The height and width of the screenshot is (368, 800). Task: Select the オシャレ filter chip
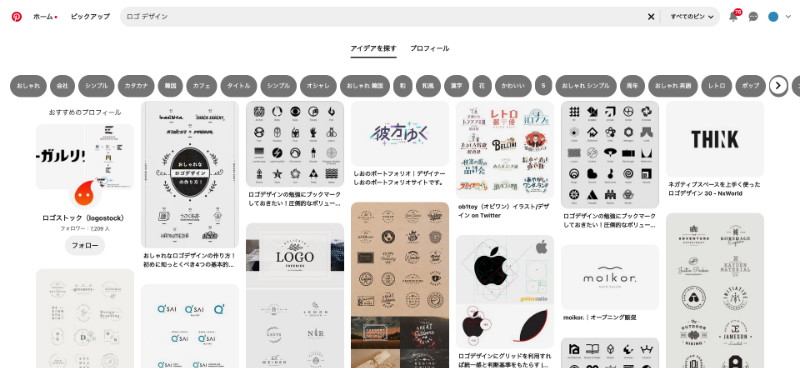tap(318, 86)
